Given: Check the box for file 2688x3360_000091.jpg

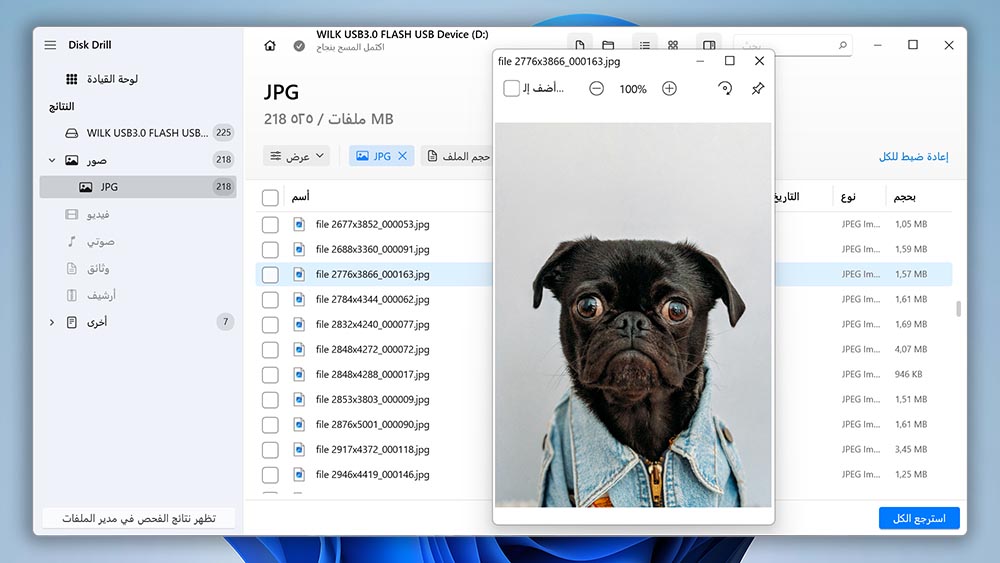Looking at the screenshot, I should click(x=270, y=249).
